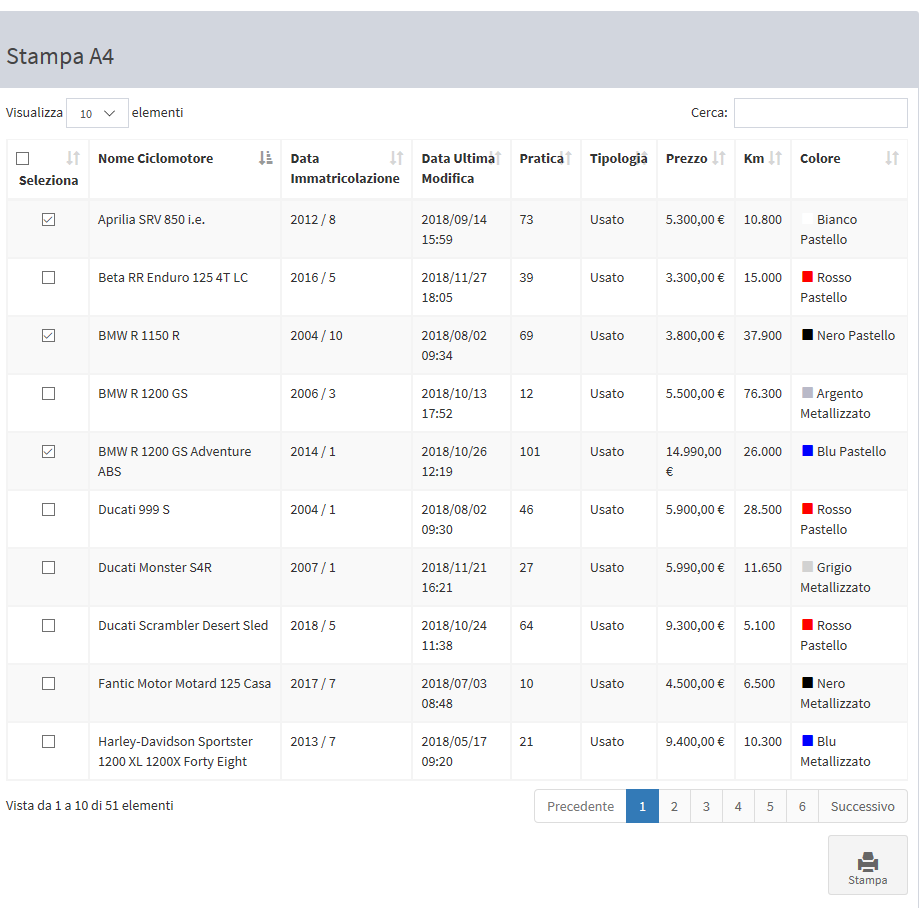Sort by Data Ultima Modifica icon
Viewport: 919px width, 908px height.
tap(497, 158)
